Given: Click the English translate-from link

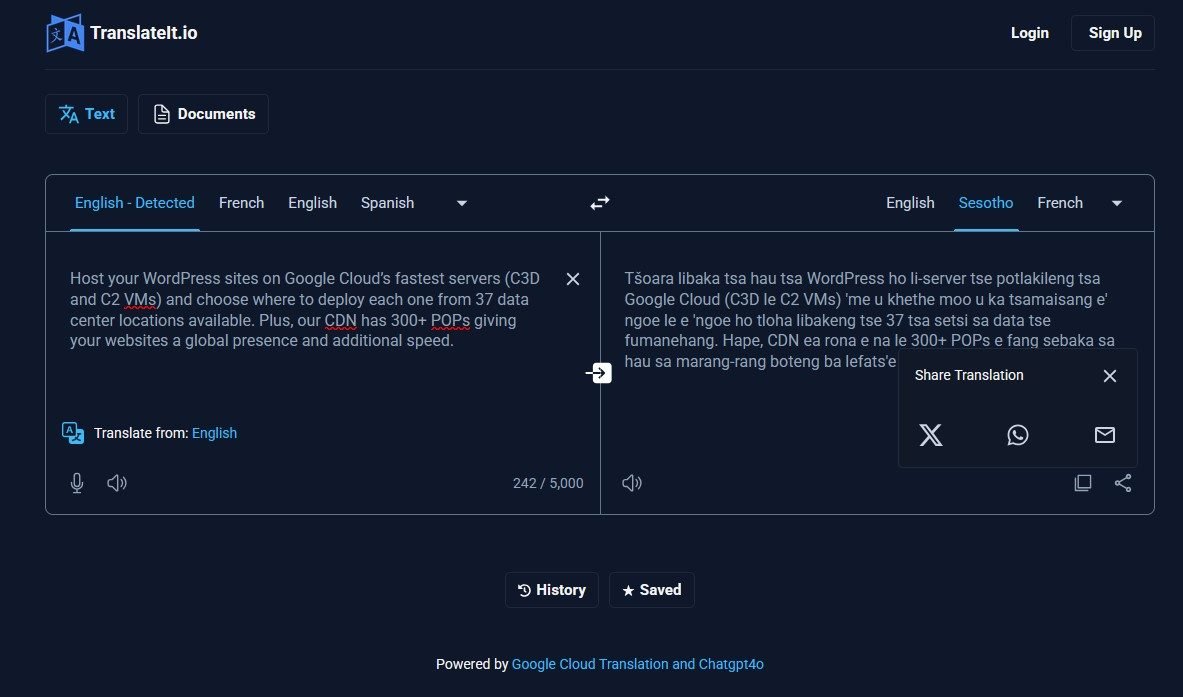Looking at the screenshot, I should (x=214, y=433).
